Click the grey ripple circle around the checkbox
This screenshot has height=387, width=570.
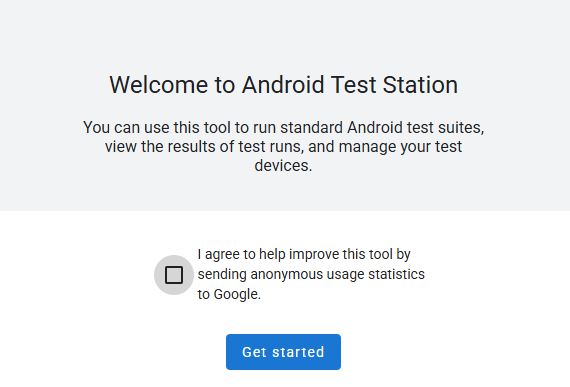pyautogui.click(x=174, y=275)
